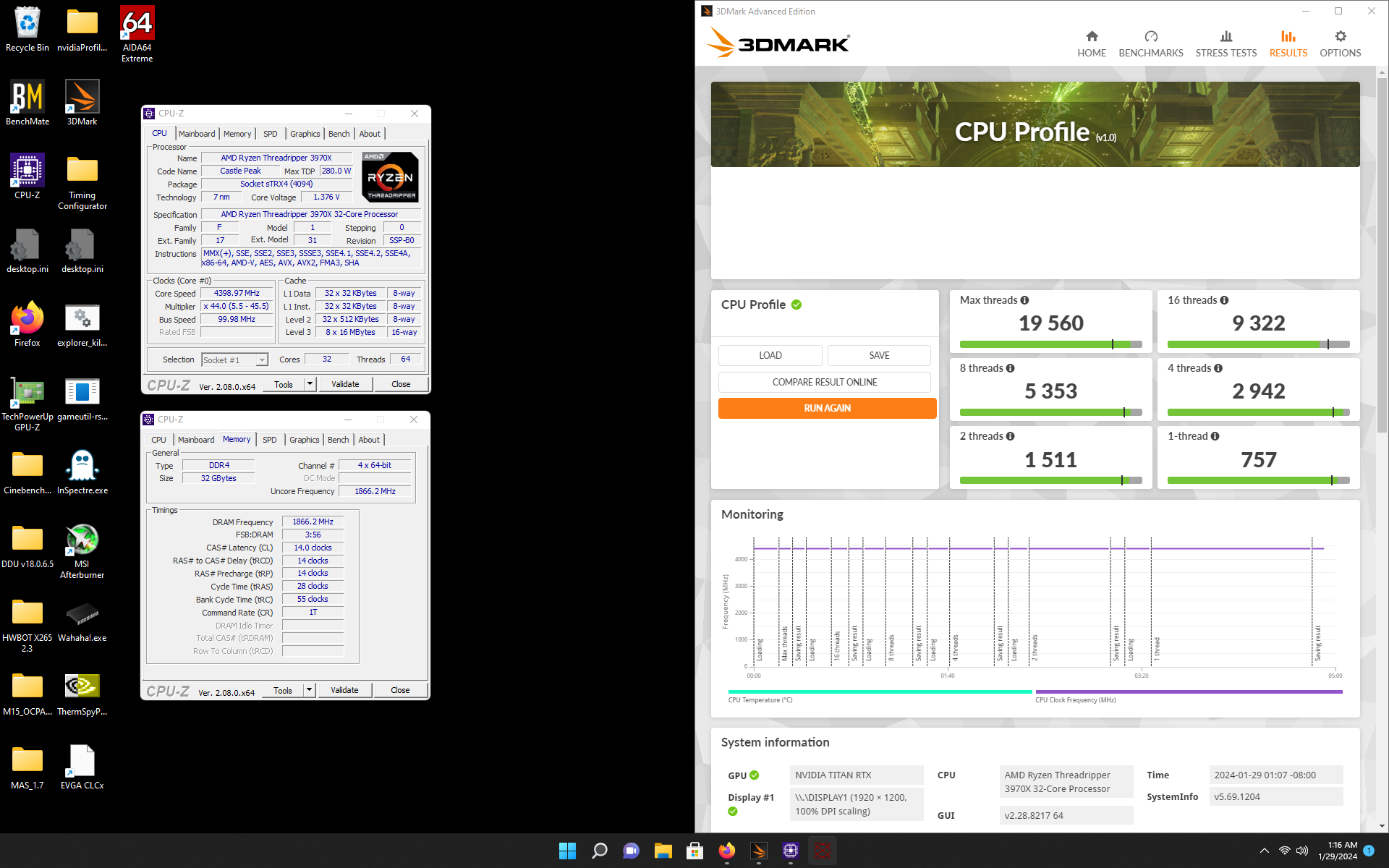Open SPD tab in upper CPU-Z
The height and width of the screenshot is (868, 1389).
click(x=271, y=134)
